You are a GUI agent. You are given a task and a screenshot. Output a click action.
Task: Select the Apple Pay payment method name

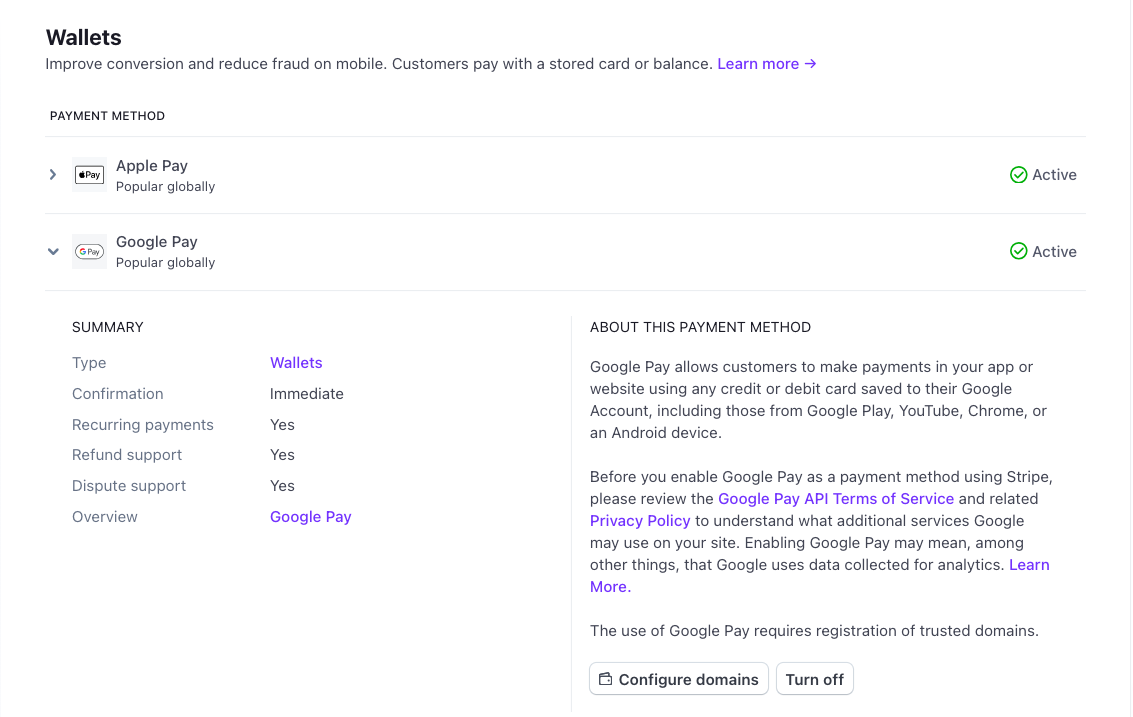tap(152, 166)
